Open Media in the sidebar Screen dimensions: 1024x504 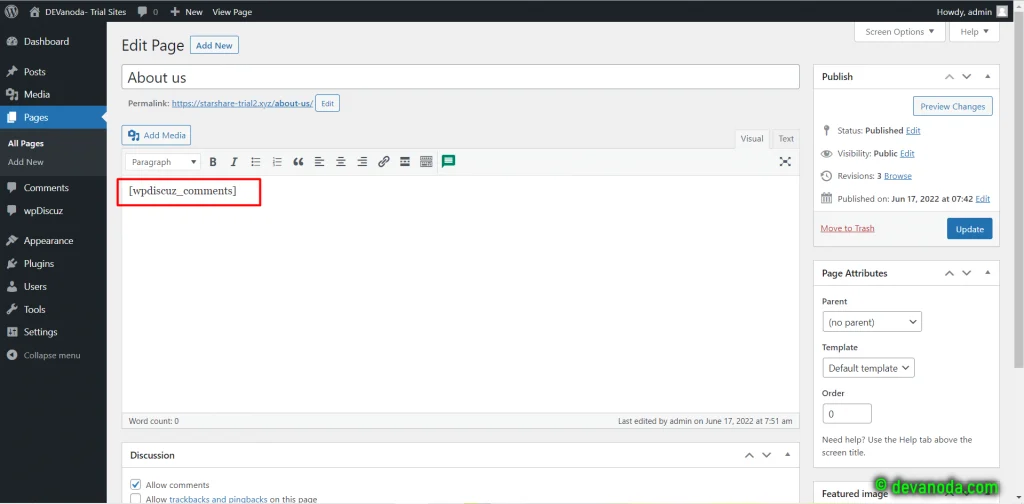click(x=53, y=95)
